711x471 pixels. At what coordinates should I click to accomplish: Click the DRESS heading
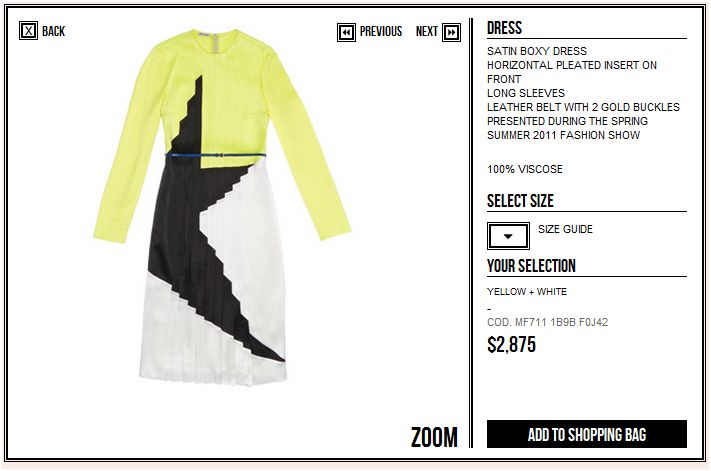[504, 28]
